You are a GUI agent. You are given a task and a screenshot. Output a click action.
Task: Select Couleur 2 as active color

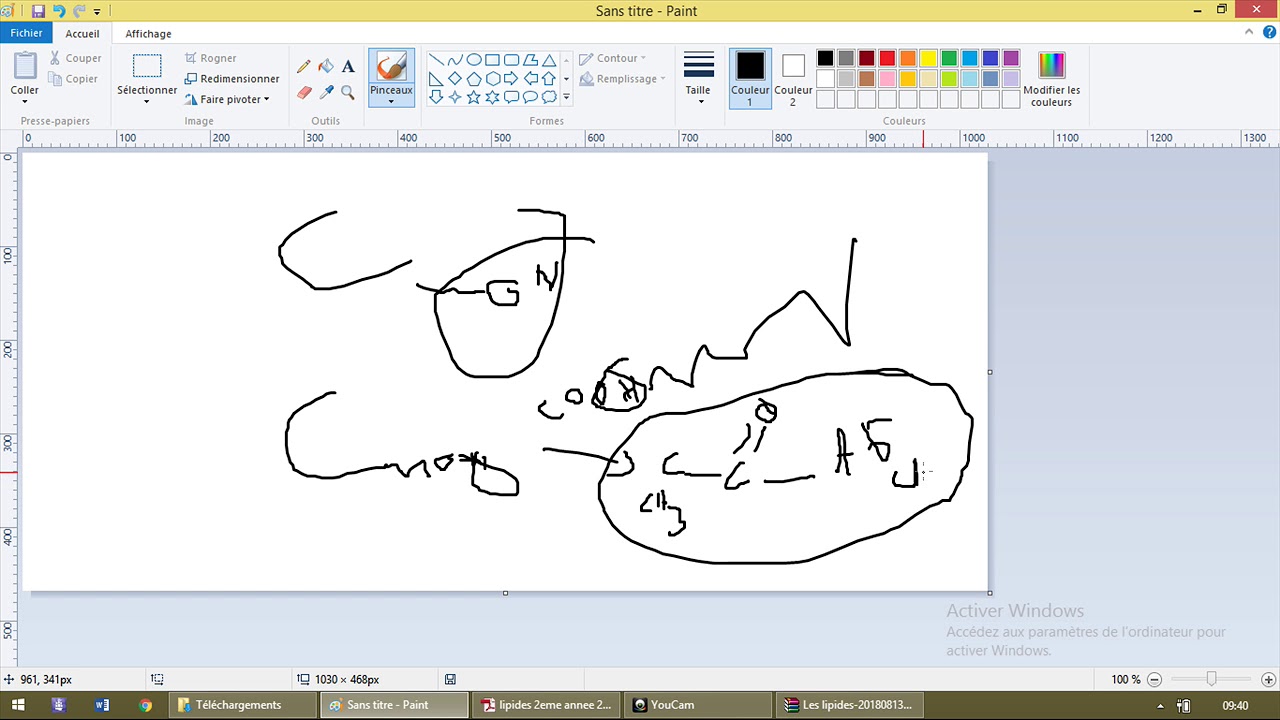pyautogui.click(x=793, y=78)
